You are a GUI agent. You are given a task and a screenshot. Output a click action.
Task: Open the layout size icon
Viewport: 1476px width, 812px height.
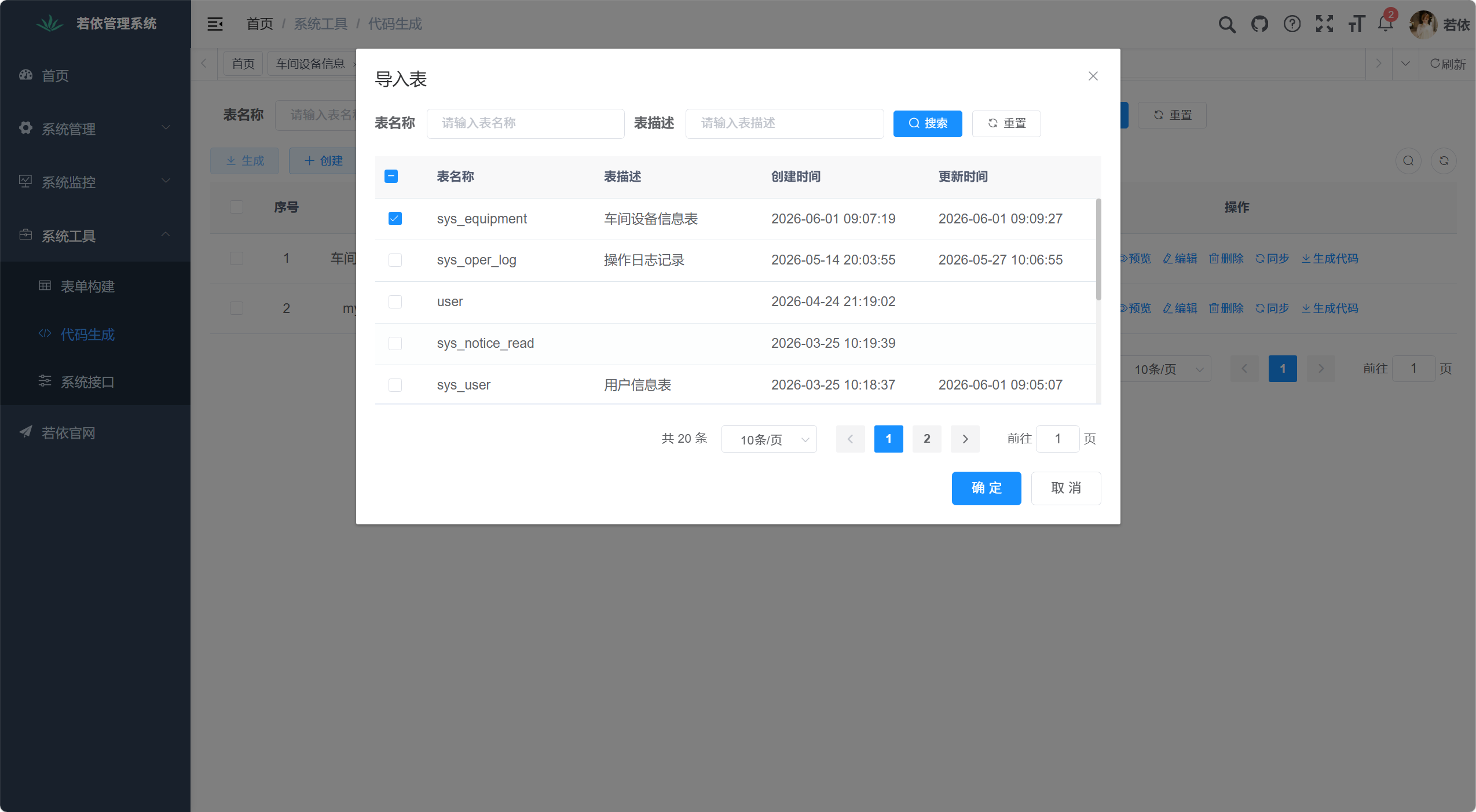point(1356,24)
